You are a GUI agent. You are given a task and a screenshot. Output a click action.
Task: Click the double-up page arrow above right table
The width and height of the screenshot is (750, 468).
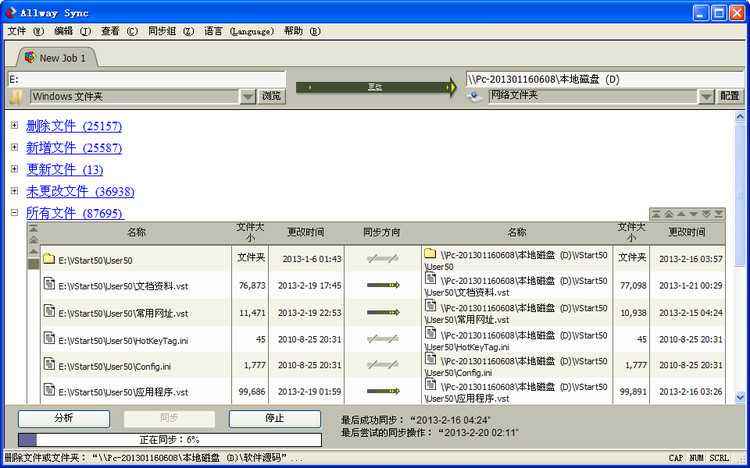click(668, 214)
